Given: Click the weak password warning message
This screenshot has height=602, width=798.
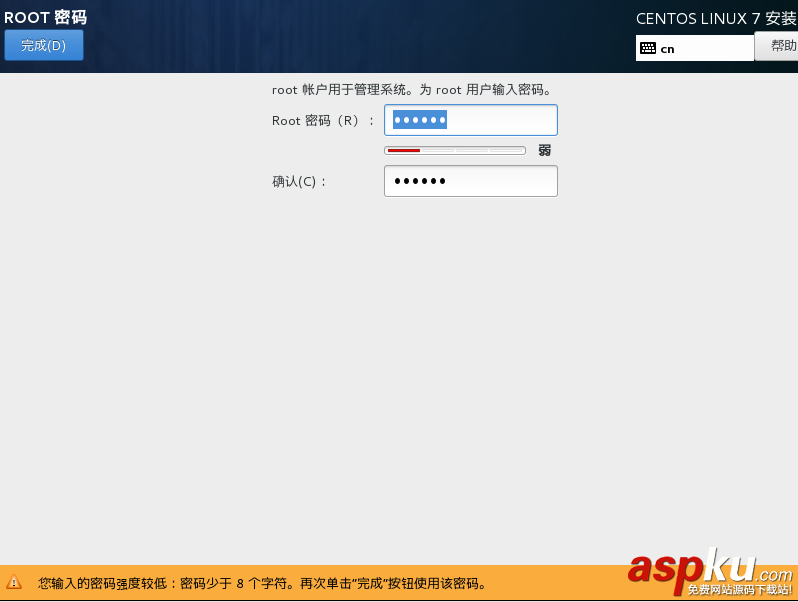Looking at the screenshot, I should (x=262, y=583).
